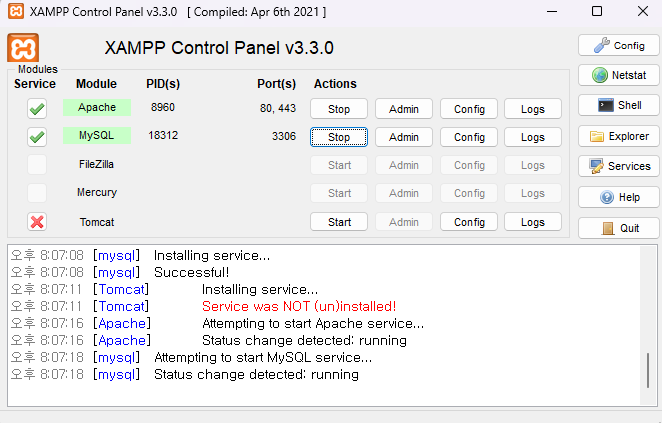Open Apache Admin page
The height and width of the screenshot is (423, 662).
click(404, 109)
